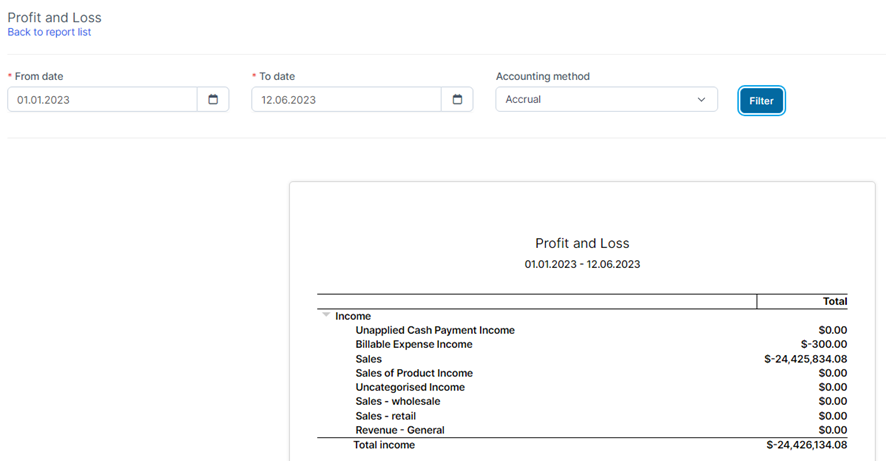Click the From date label
Image resolution: width=886 pixels, height=461 pixels.
(38, 76)
